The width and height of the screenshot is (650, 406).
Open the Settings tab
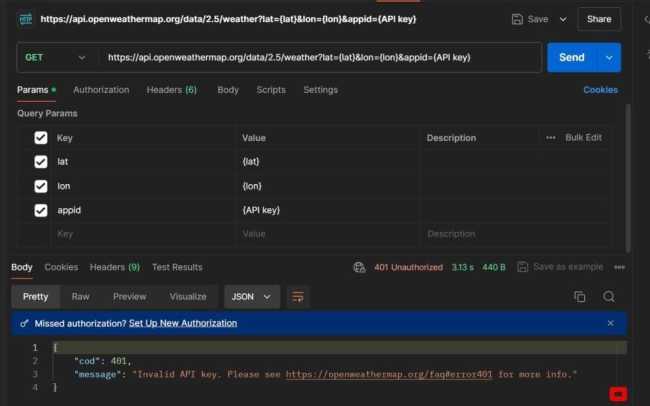[x=320, y=90]
